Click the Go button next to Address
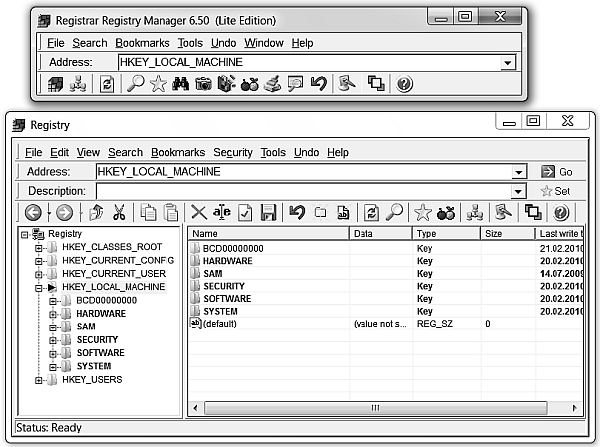 click(556, 172)
